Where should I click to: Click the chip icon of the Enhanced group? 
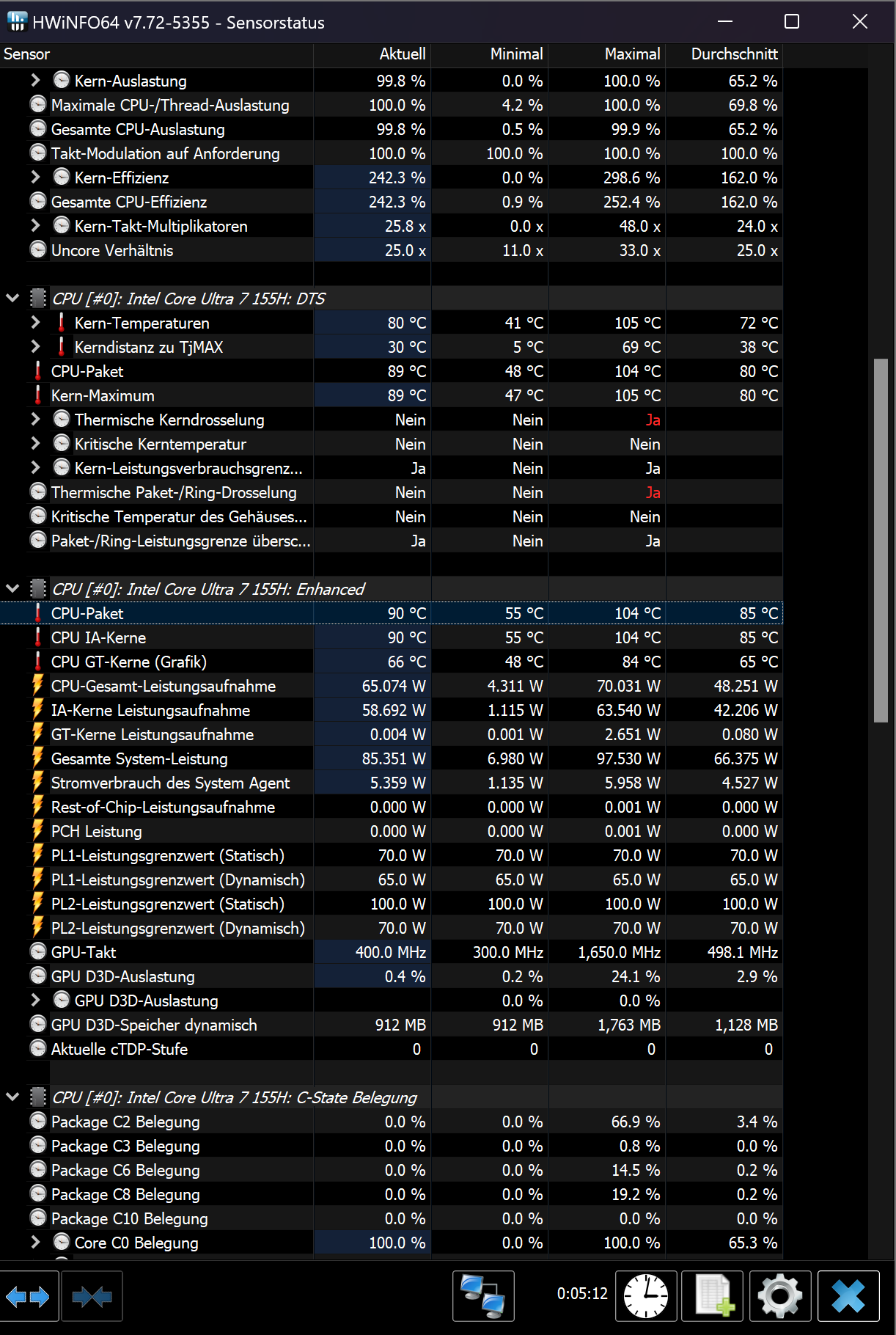[38, 589]
